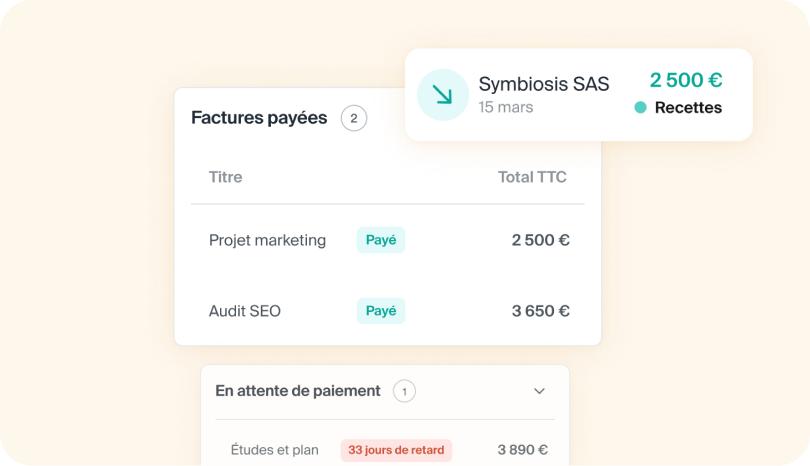810x466 pixels.
Task: Collapse the En attente de paiement section
Action: tap(539, 391)
